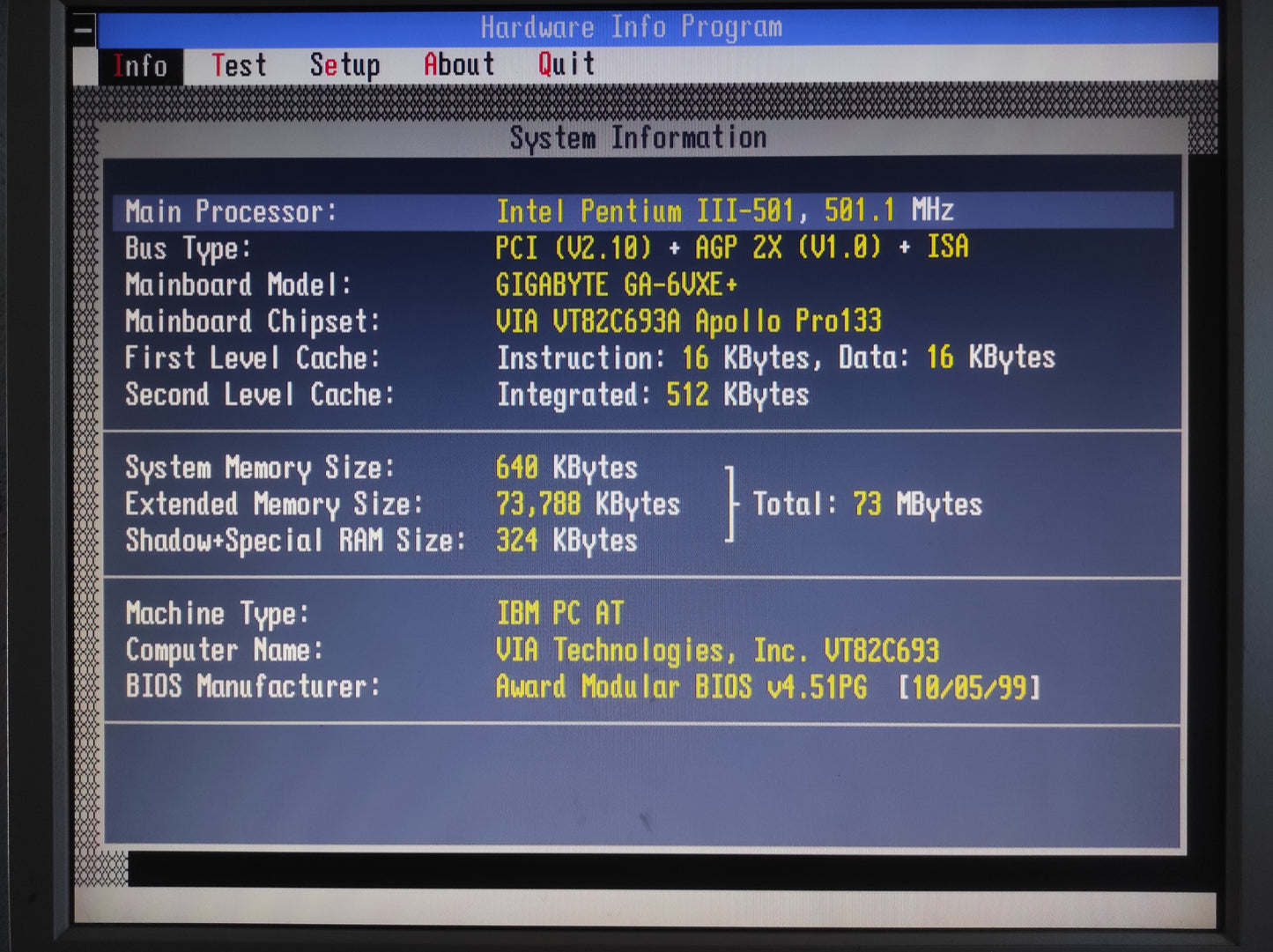Click the BIOS date "[10/05/99]"
Screen dimensions: 1273x952
coord(970,687)
